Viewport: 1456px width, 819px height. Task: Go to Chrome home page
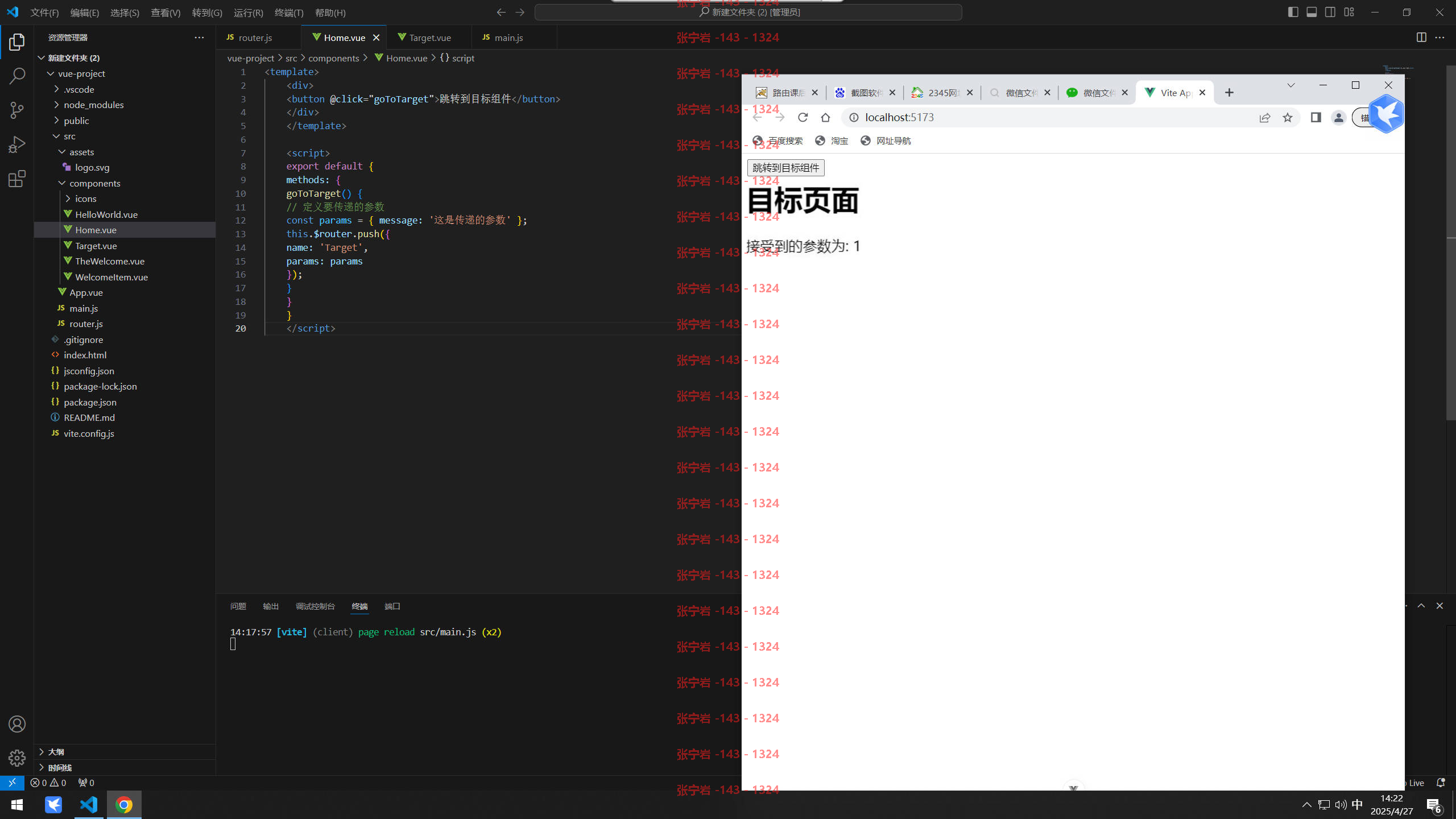825,118
